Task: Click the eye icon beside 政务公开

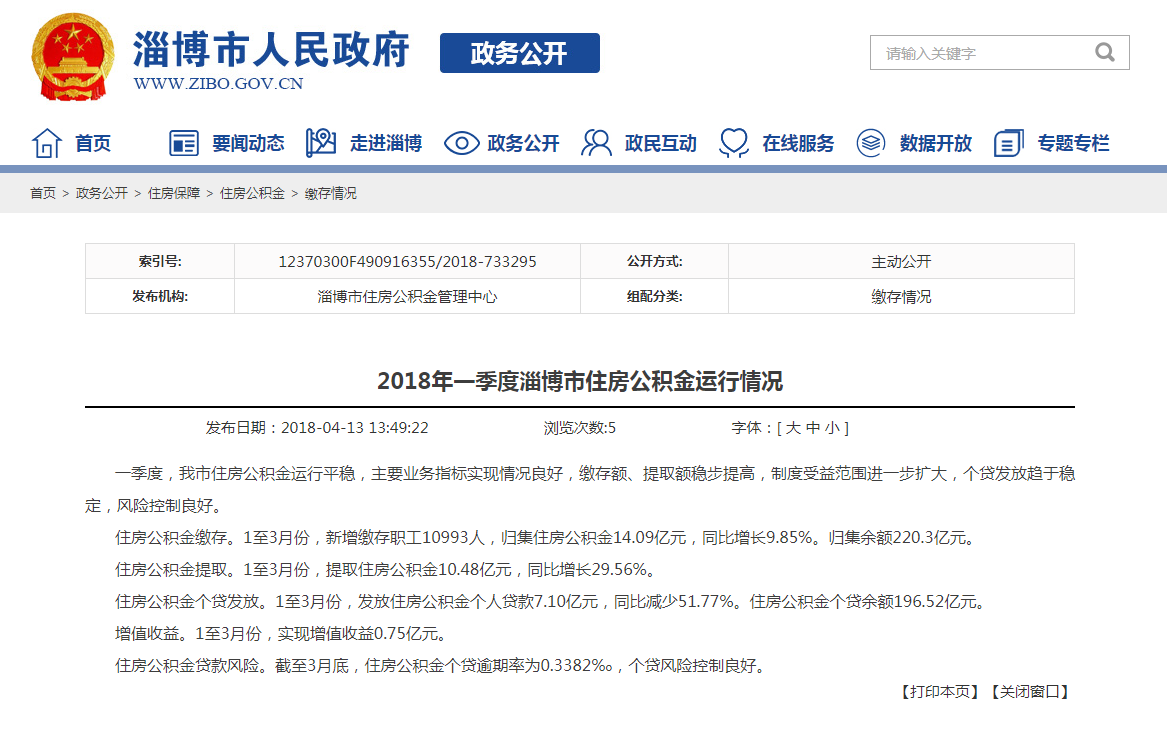Action: click(x=461, y=143)
